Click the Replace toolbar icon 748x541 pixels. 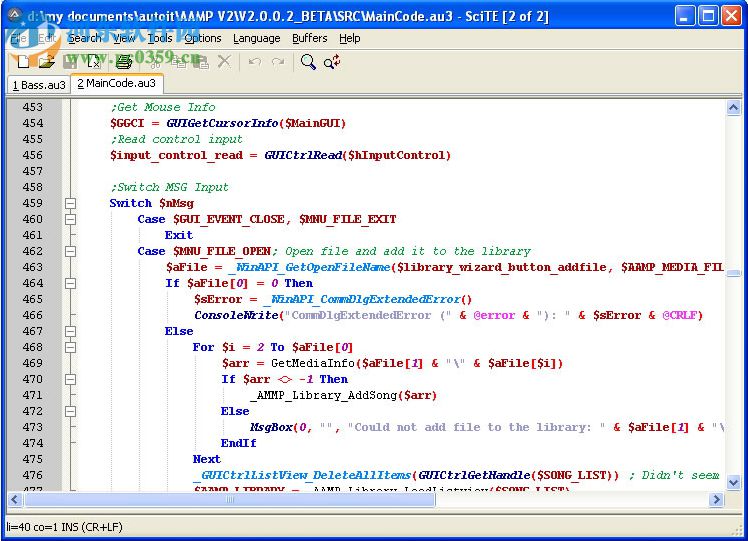pyautogui.click(x=332, y=62)
